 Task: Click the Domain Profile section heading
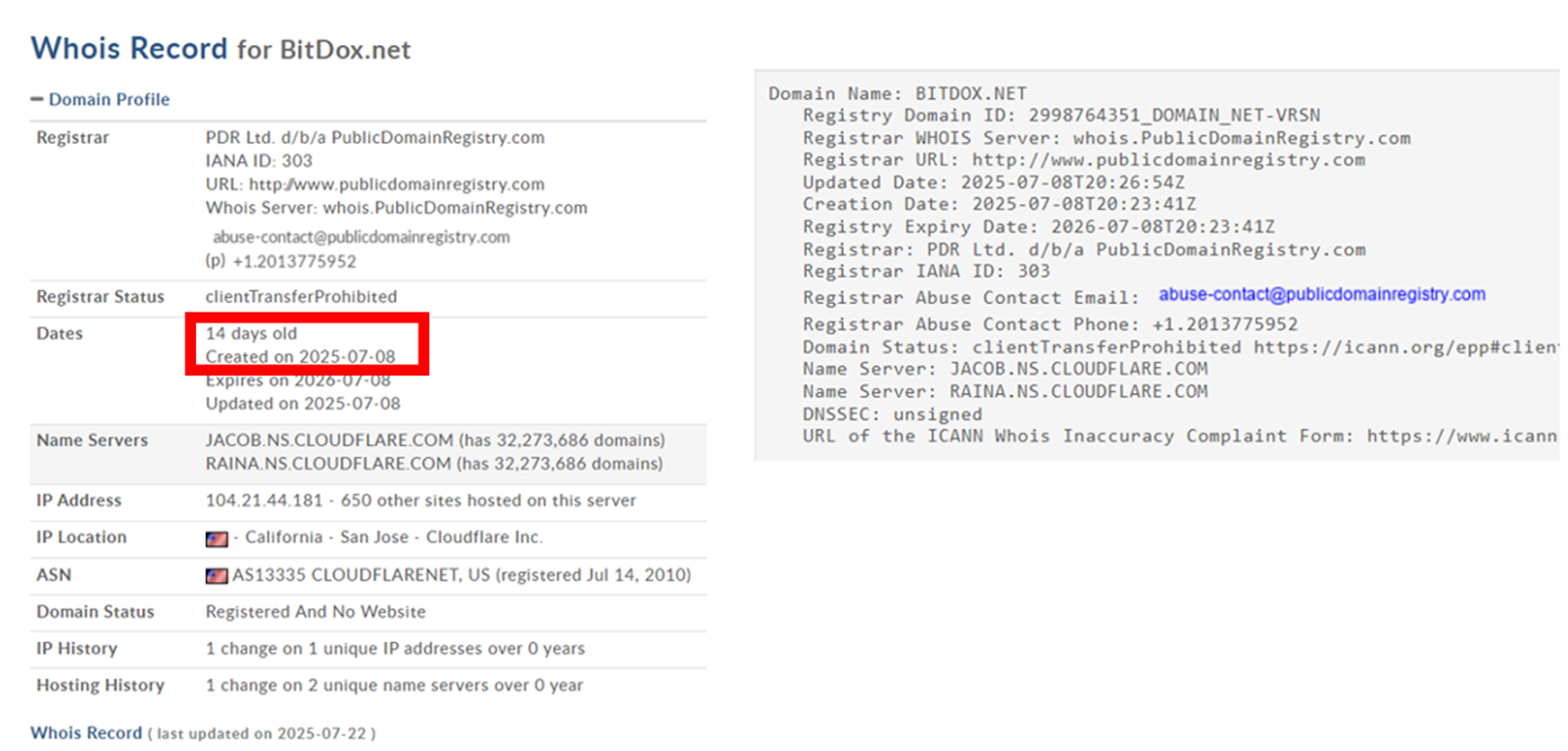[109, 99]
